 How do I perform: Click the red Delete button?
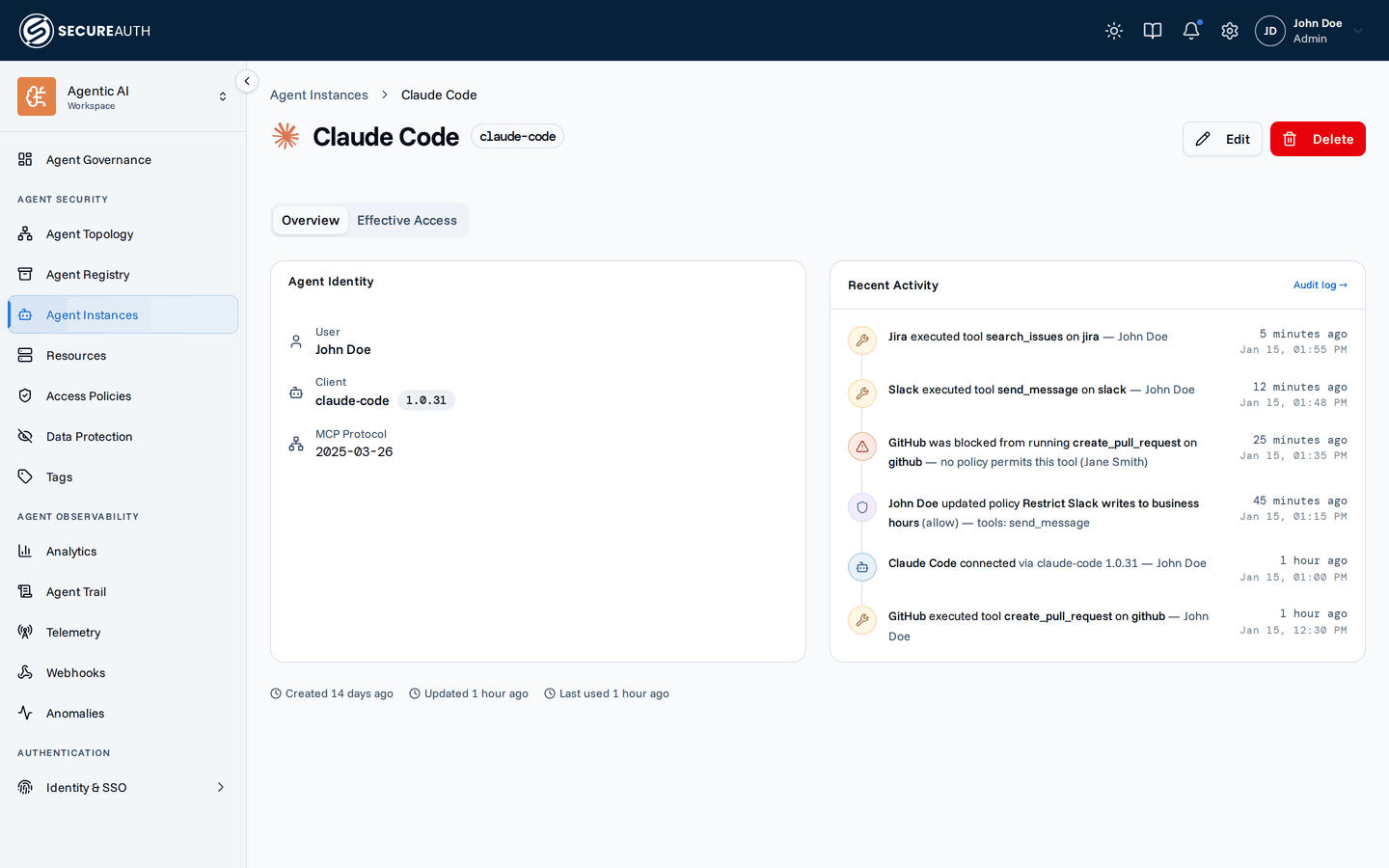(x=1318, y=139)
